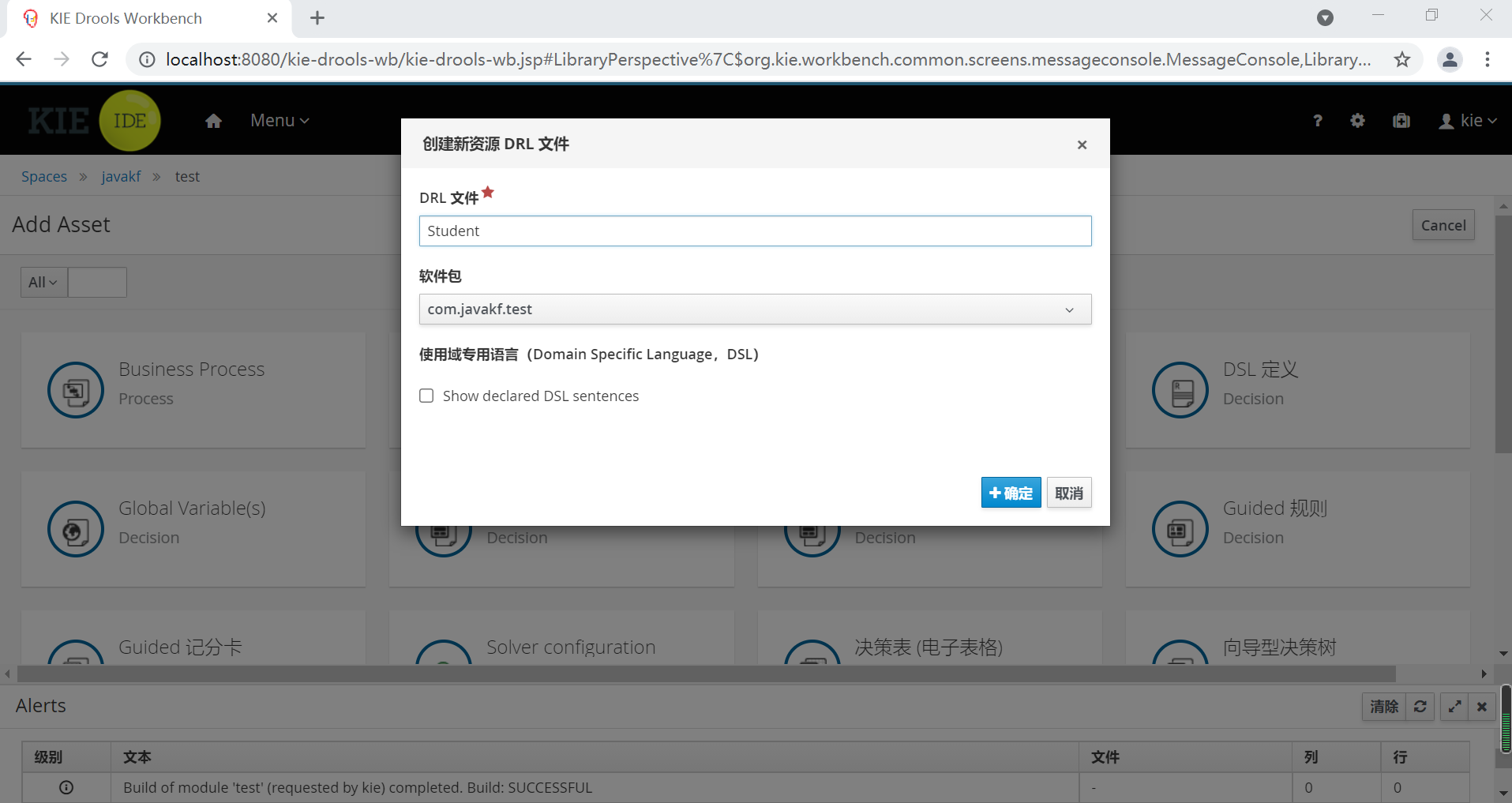Image resolution: width=1512 pixels, height=803 pixels.
Task: Close the Alerts panel
Action: (x=1482, y=707)
